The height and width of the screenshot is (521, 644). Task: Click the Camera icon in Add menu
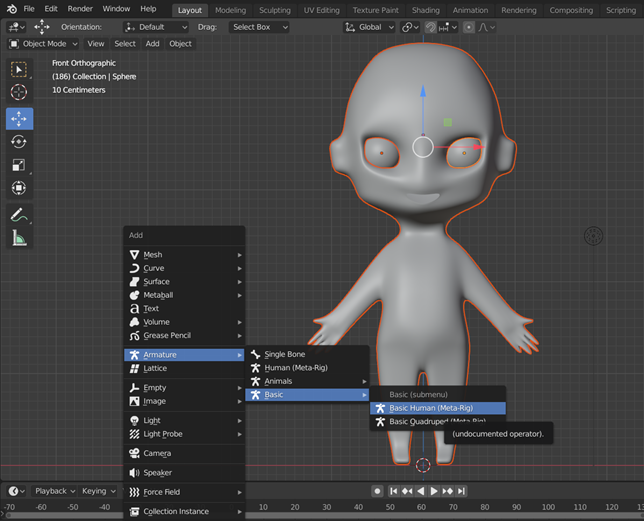point(134,453)
